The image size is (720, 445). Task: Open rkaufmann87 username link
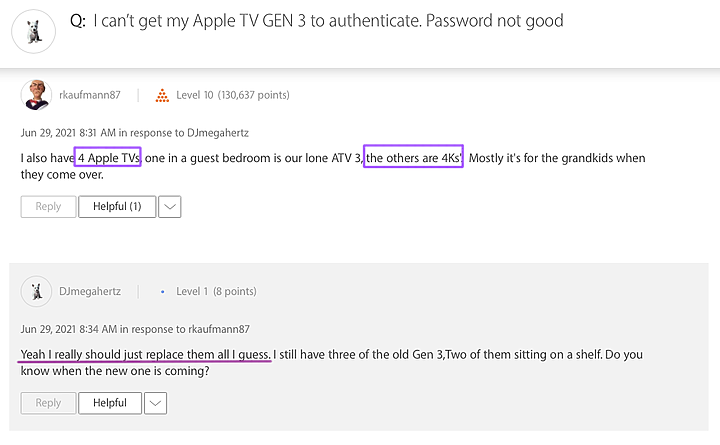(x=90, y=95)
